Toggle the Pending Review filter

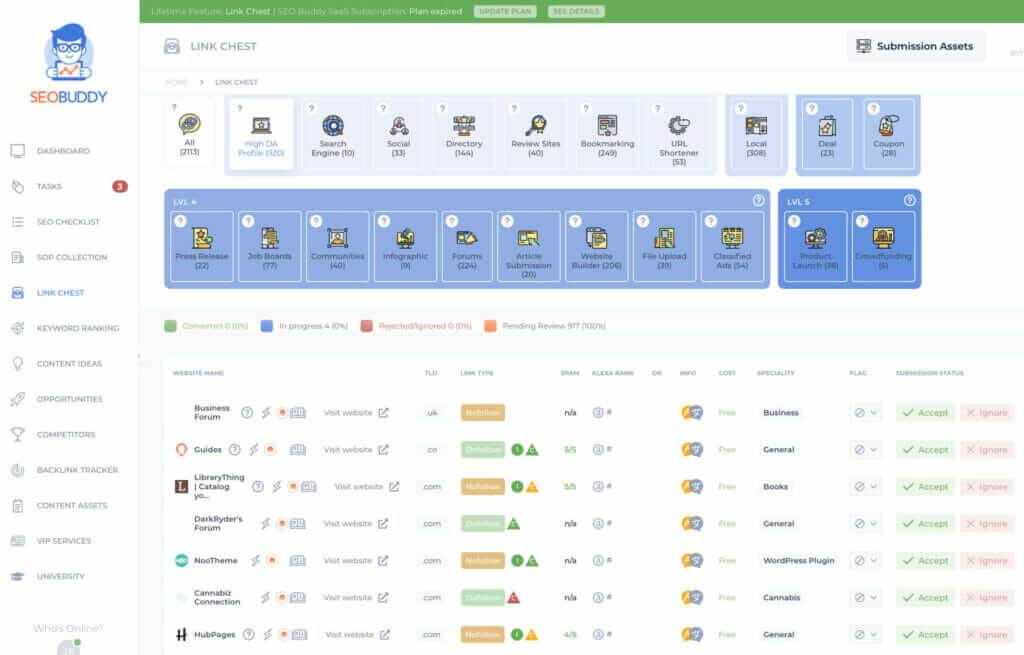[x=545, y=326]
